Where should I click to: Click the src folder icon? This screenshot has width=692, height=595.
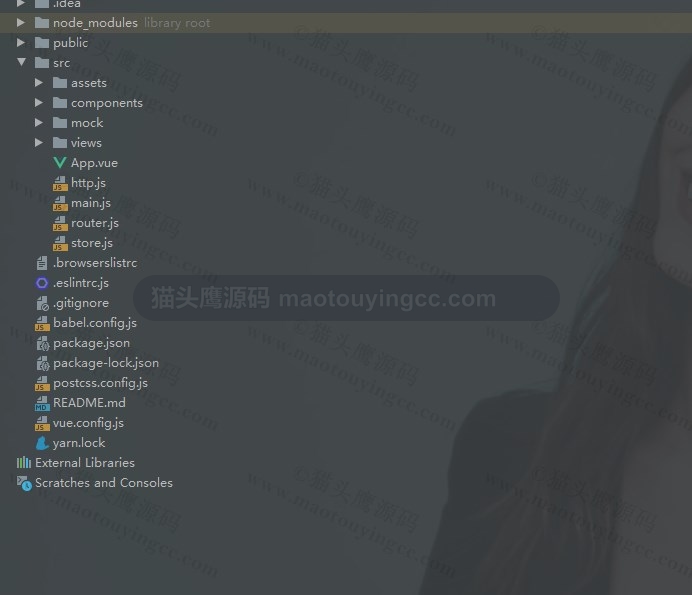click(x=42, y=63)
